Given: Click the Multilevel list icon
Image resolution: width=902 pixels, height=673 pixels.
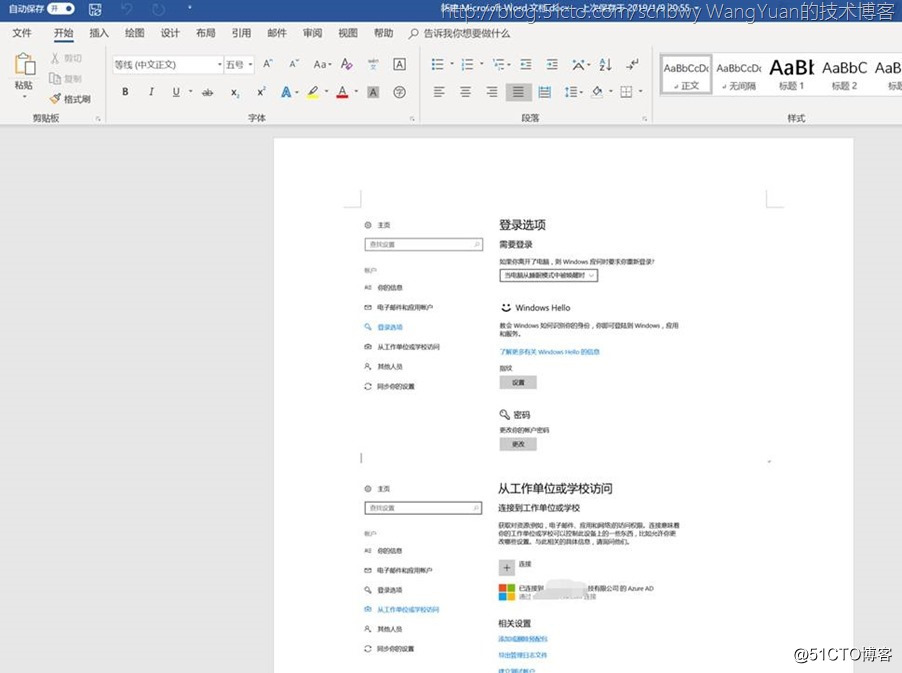Looking at the screenshot, I should (x=498, y=64).
